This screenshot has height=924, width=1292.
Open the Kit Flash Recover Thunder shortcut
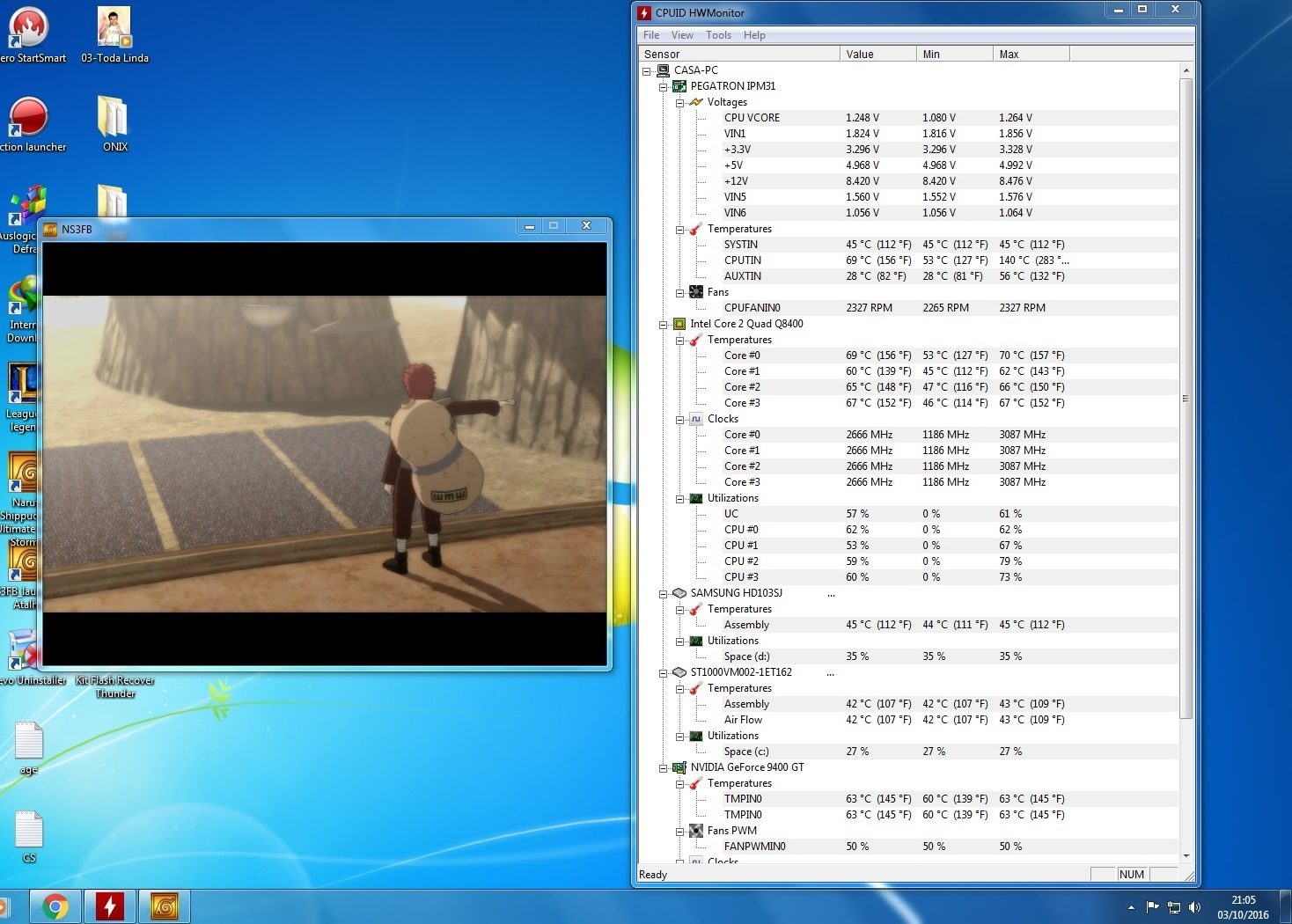tap(114, 686)
